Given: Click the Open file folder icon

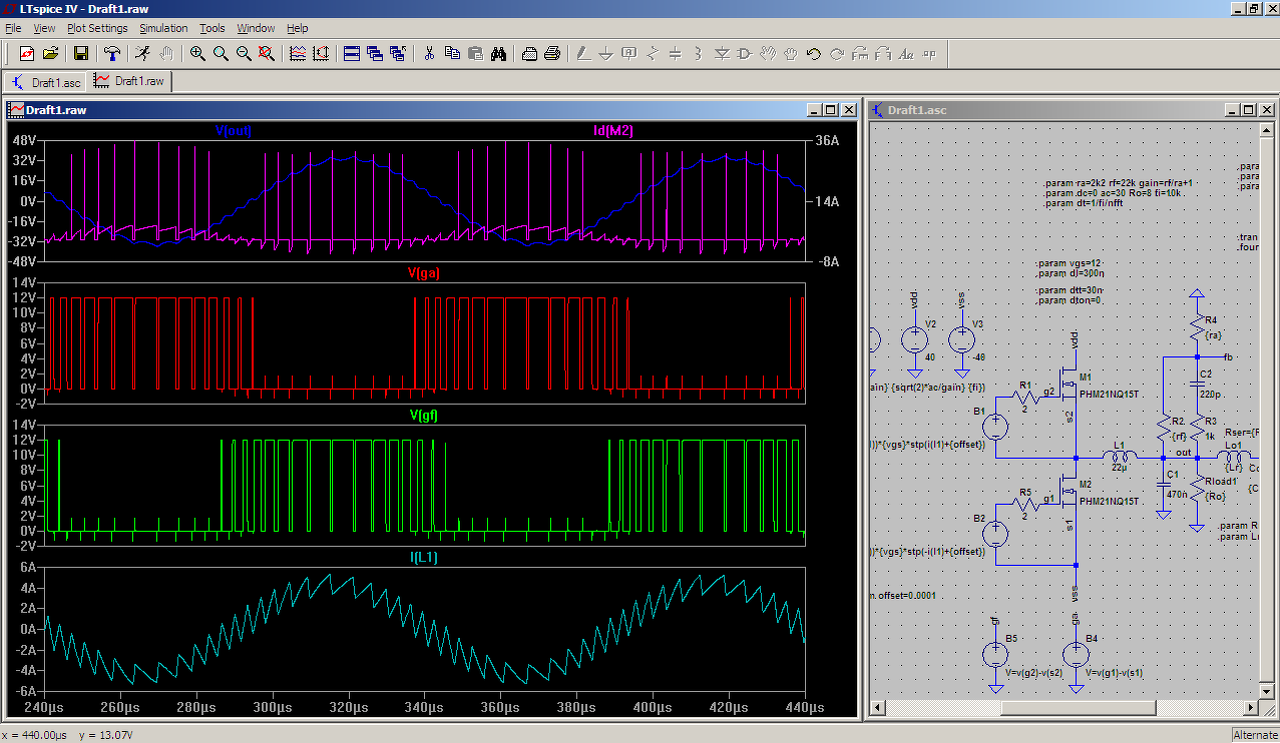Looking at the screenshot, I should [50, 53].
